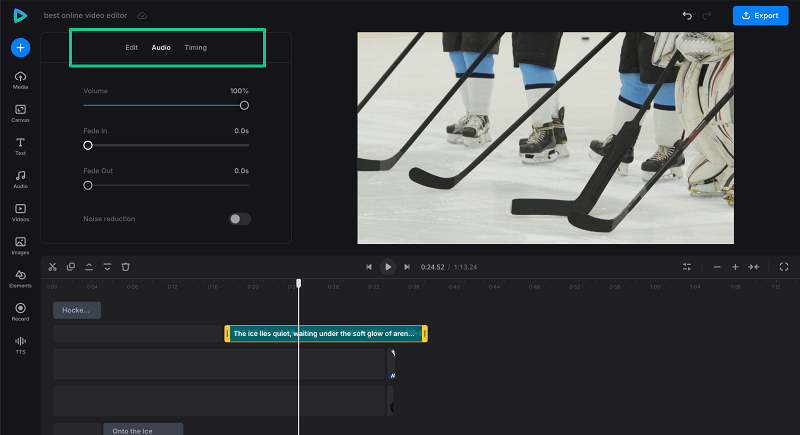
Task: Skip to next clip
Action: 407,267
